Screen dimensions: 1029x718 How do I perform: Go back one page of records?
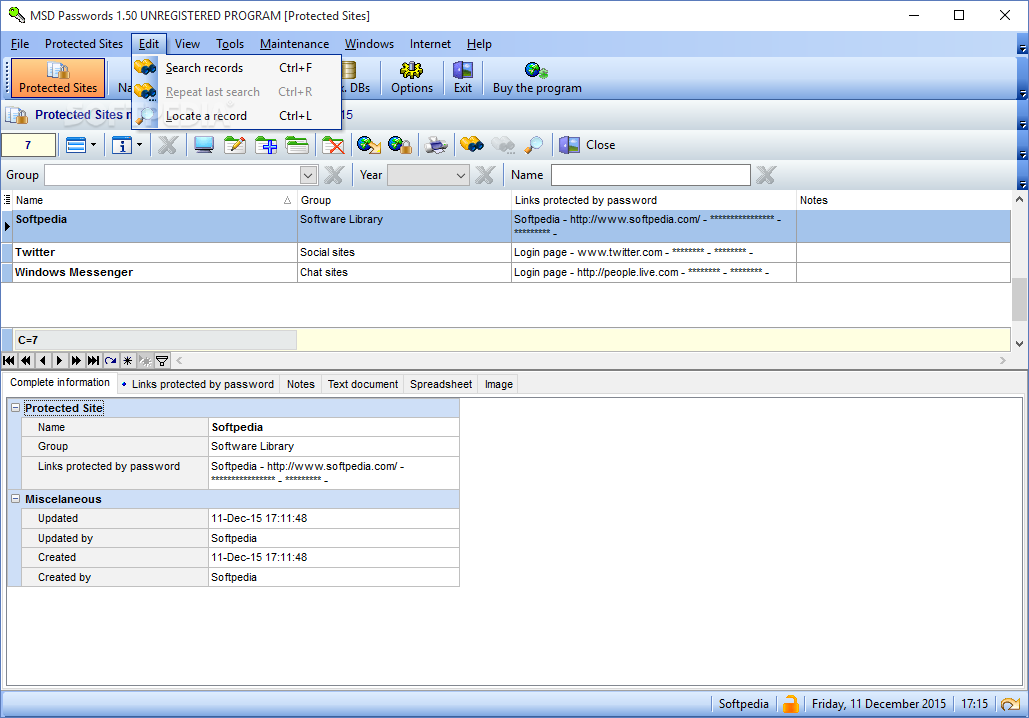pos(26,360)
